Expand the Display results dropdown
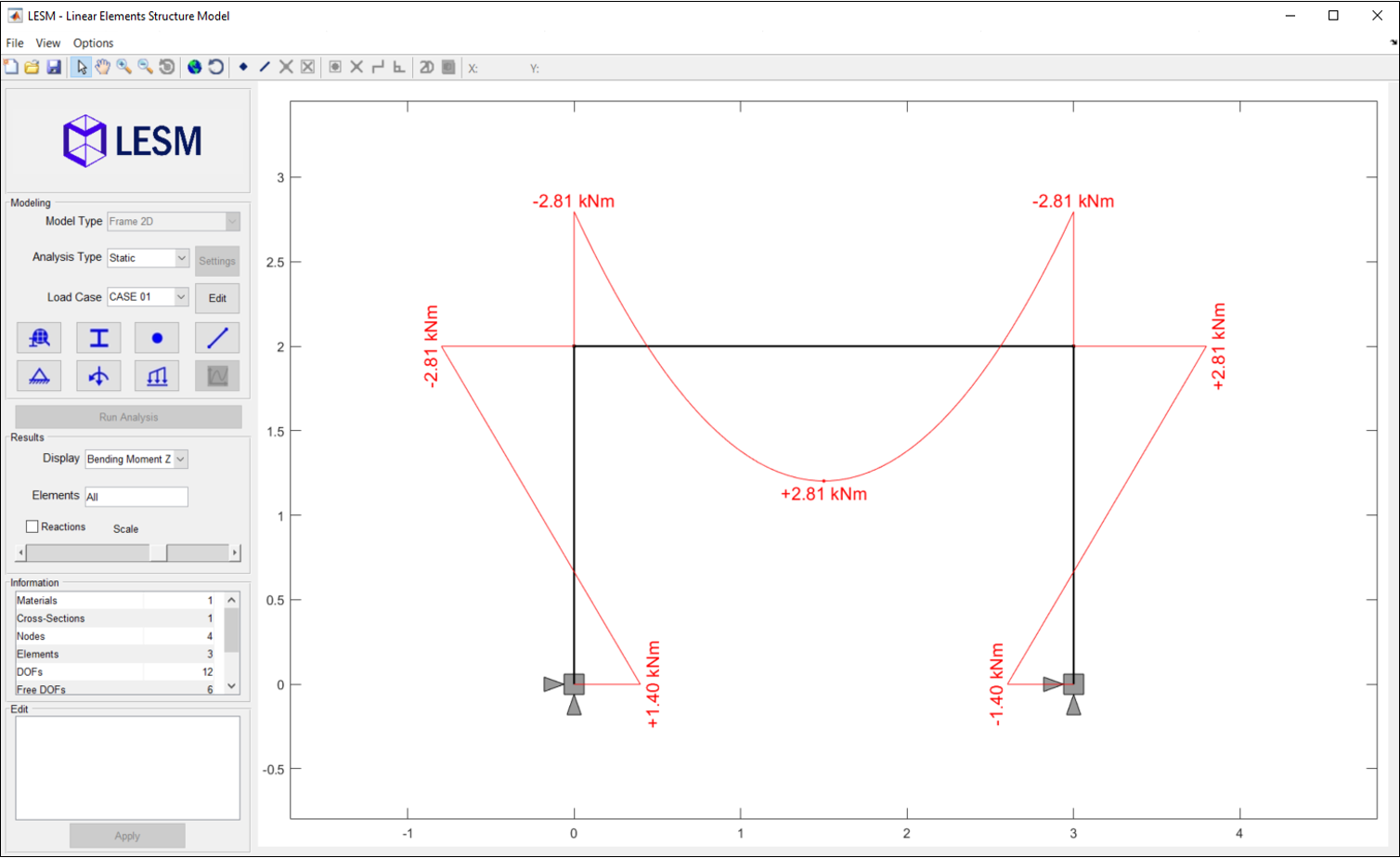1400x858 pixels. point(181,459)
